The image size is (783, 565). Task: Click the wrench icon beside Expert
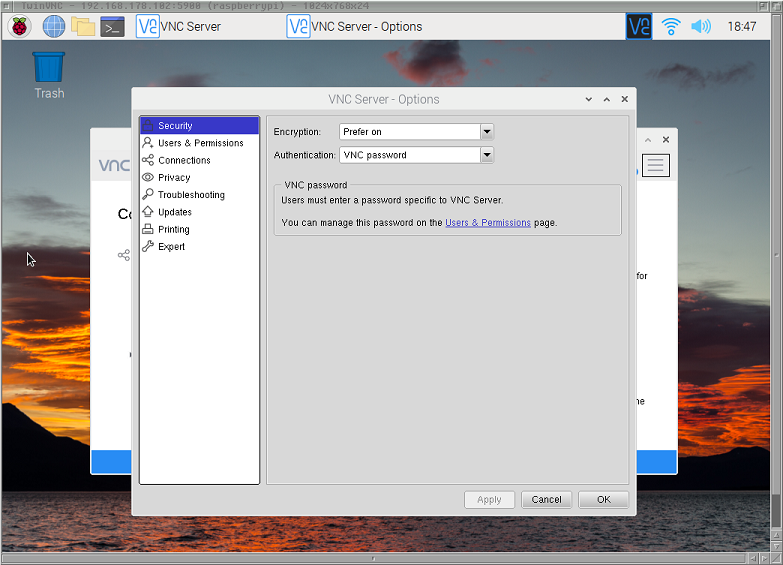(x=148, y=246)
